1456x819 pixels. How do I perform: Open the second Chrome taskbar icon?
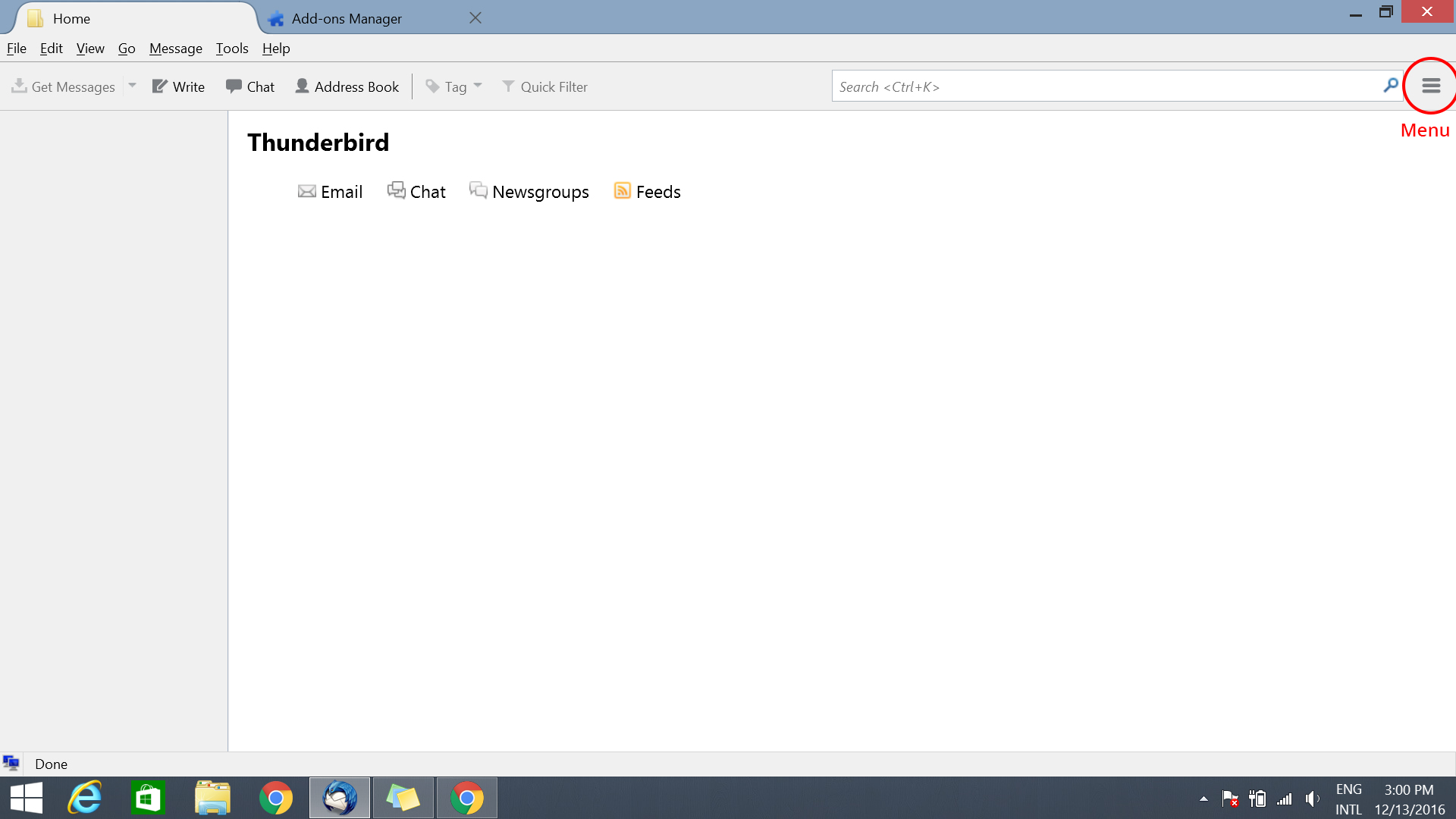pyautogui.click(x=467, y=798)
